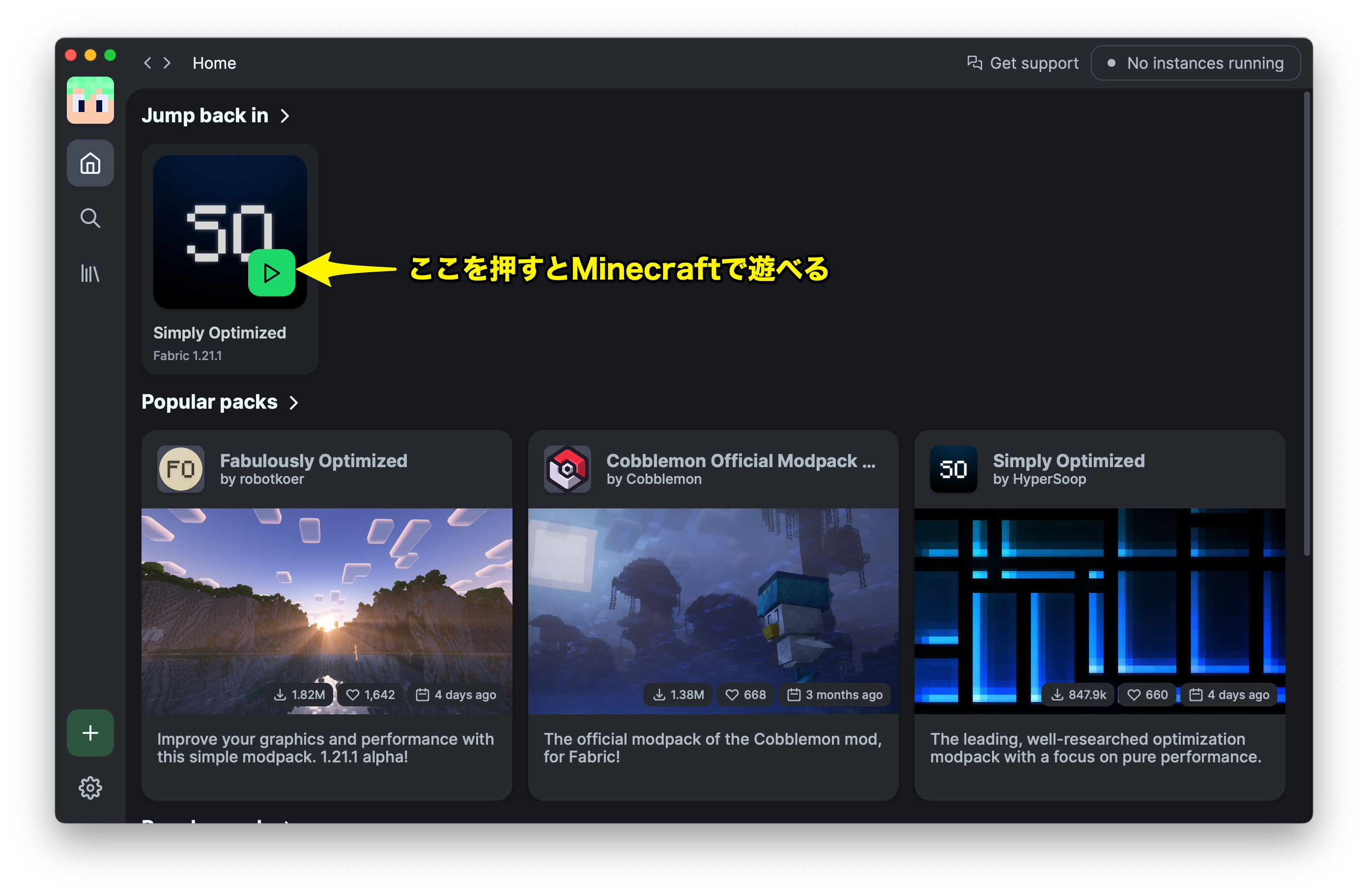Viewport: 1368px width, 896px height.
Task: Click the Cobblemon modpack description text
Action: [x=712, y=748]
